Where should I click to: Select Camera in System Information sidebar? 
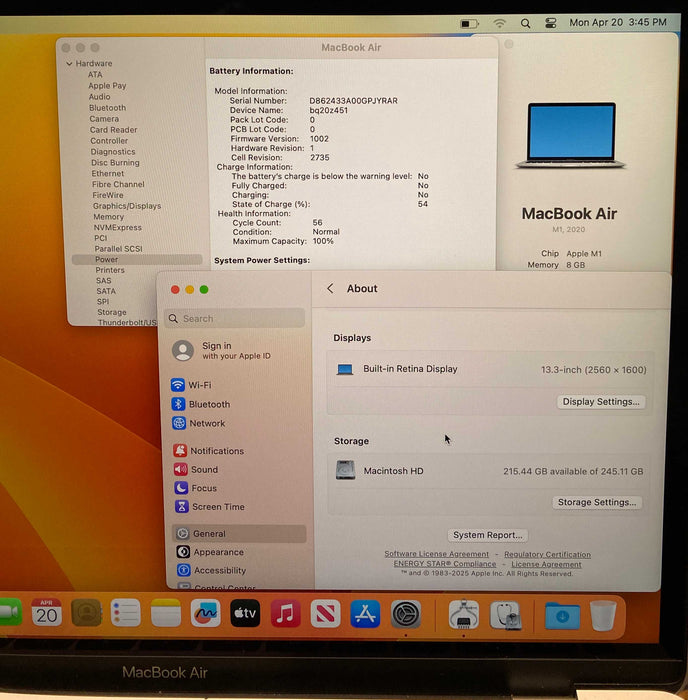[104, 119]
